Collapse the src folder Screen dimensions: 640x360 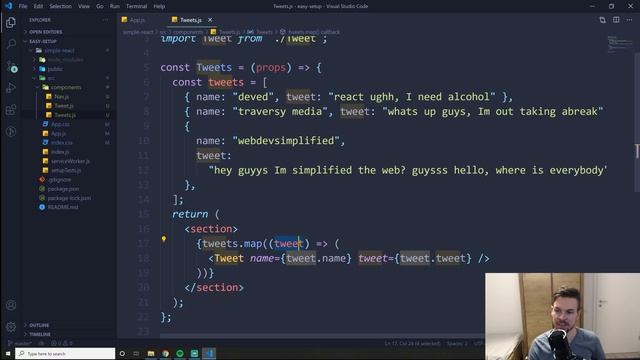click(x=51, y=78)
